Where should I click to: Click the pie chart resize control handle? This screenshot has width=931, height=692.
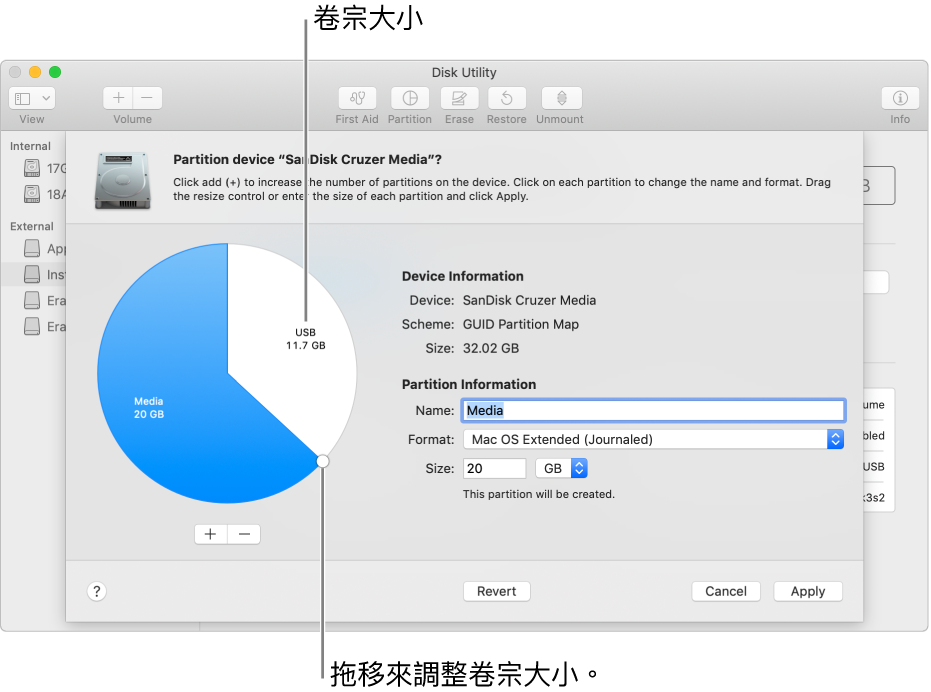tap(322, 461)
